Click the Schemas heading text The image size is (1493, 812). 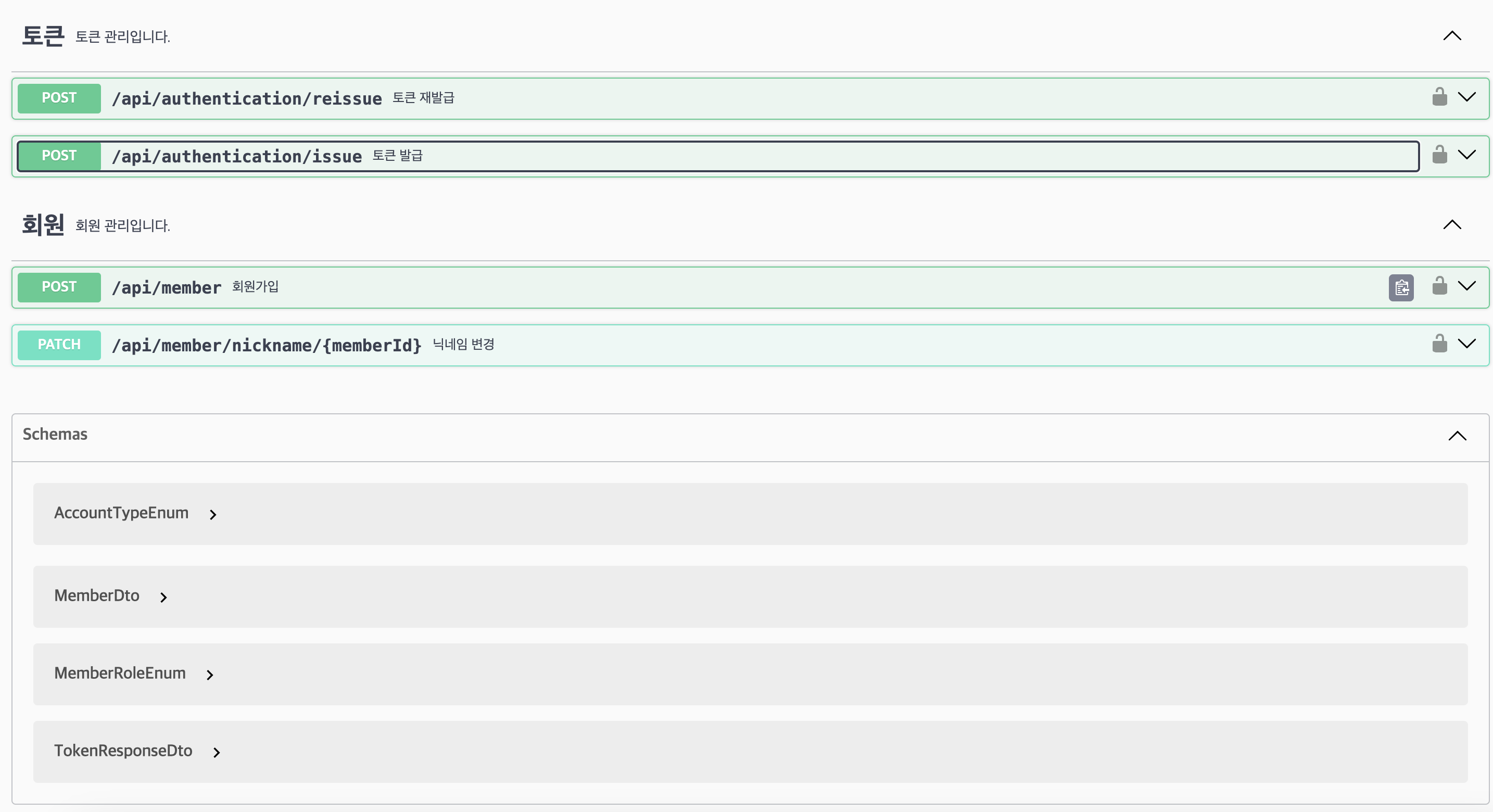pyautogui.click(x=55, y=435)
